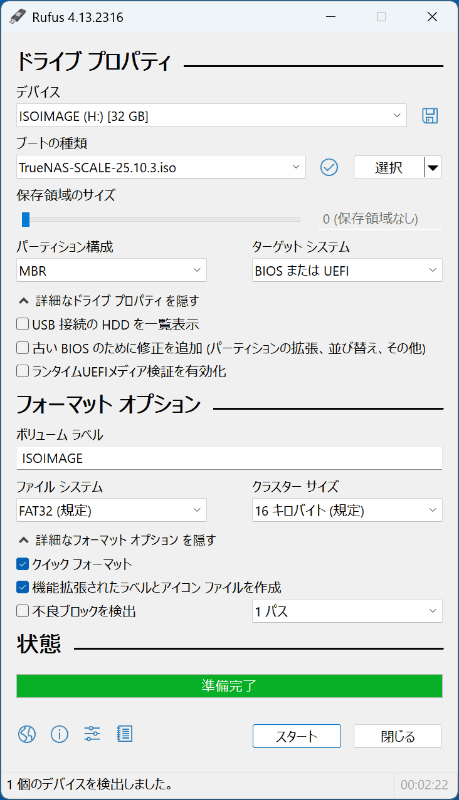
Task: Click the ブートの種類 label
Action: tap(52, 143)
